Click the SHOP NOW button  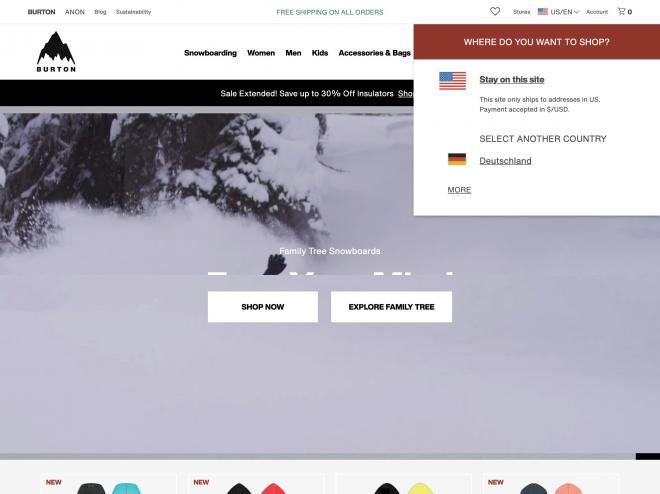263,307
